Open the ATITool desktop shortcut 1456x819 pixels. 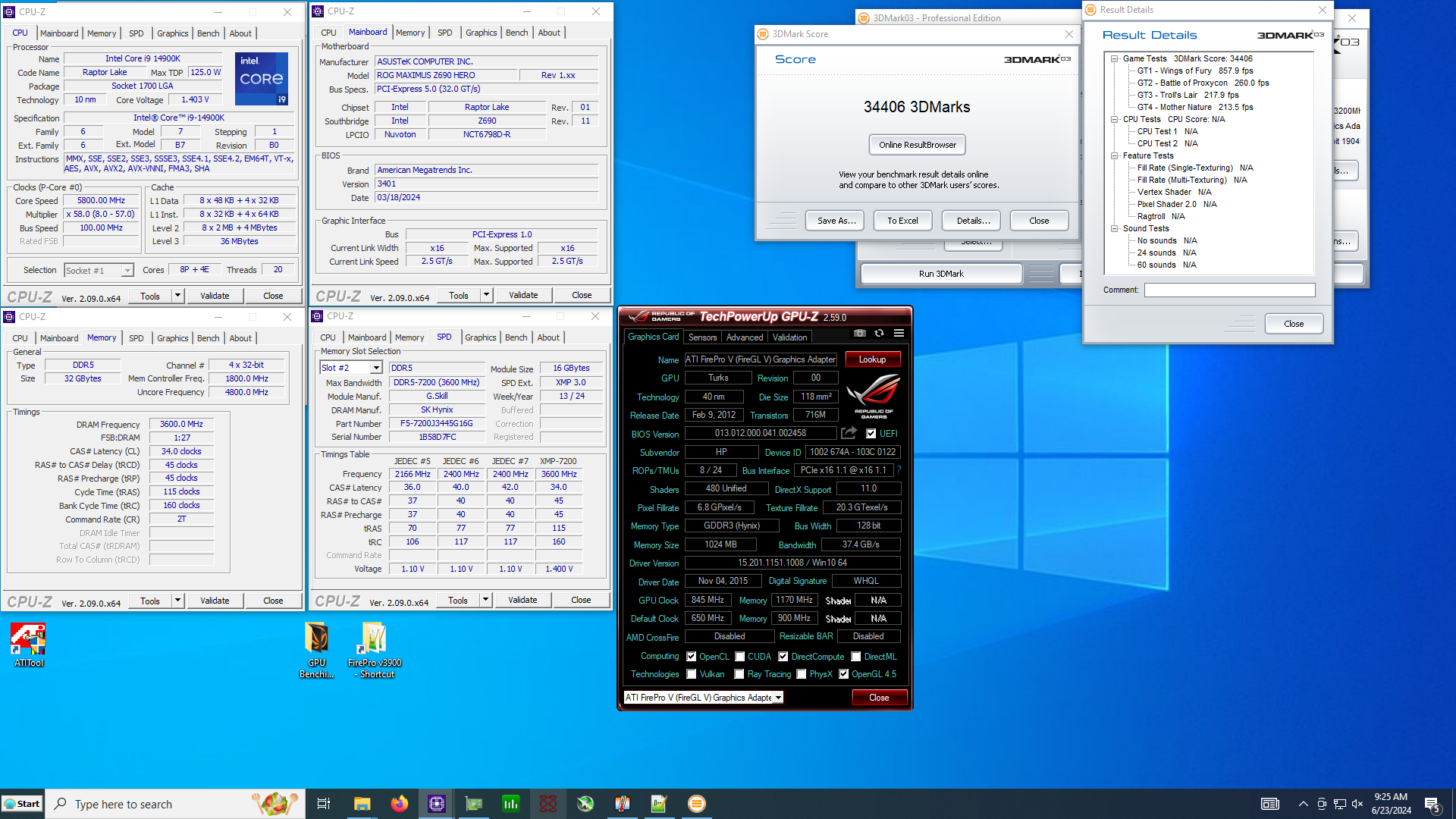pos(29,645)
